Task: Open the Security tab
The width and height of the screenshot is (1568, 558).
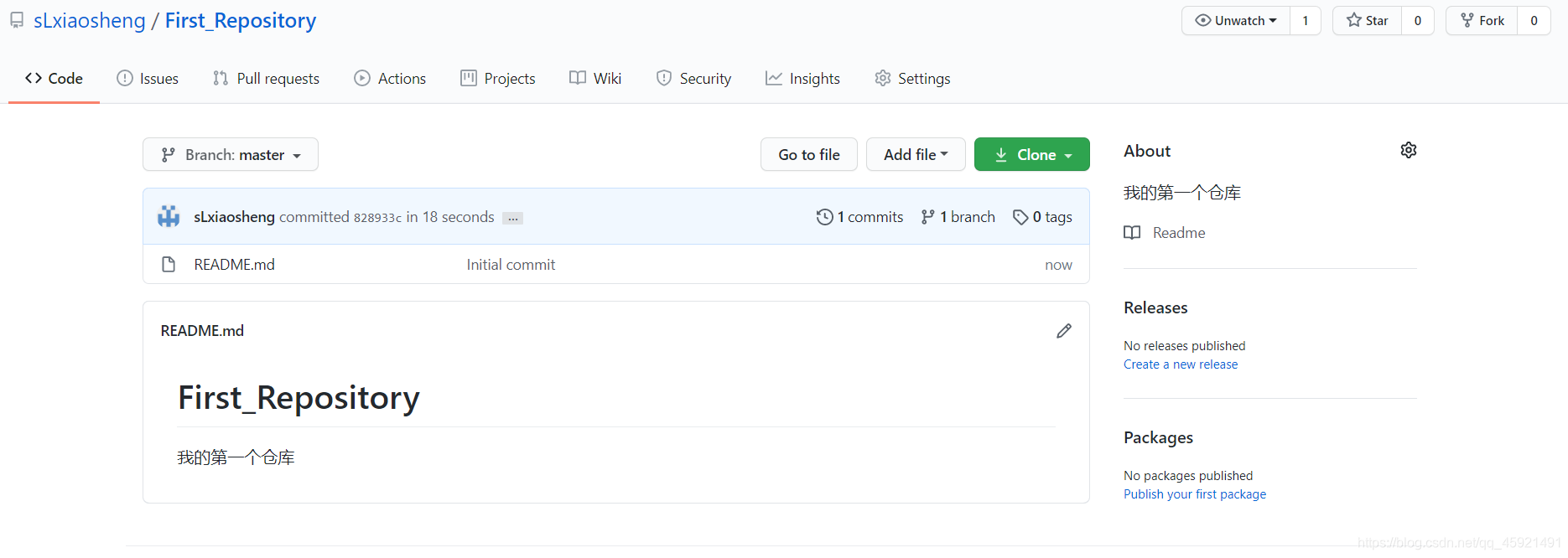Action: [x=693, y=79]
